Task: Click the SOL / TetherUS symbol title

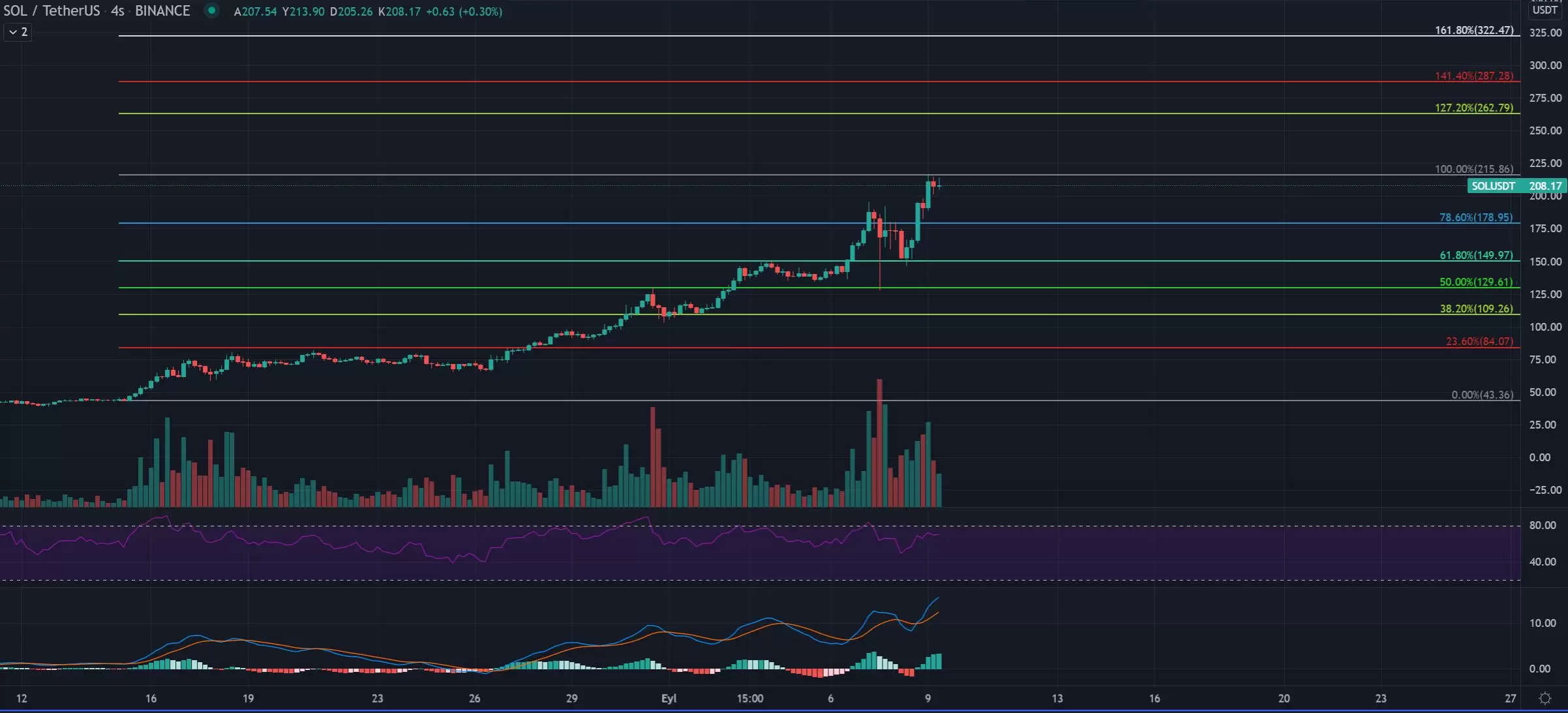Action: click(x=52, y=11)
